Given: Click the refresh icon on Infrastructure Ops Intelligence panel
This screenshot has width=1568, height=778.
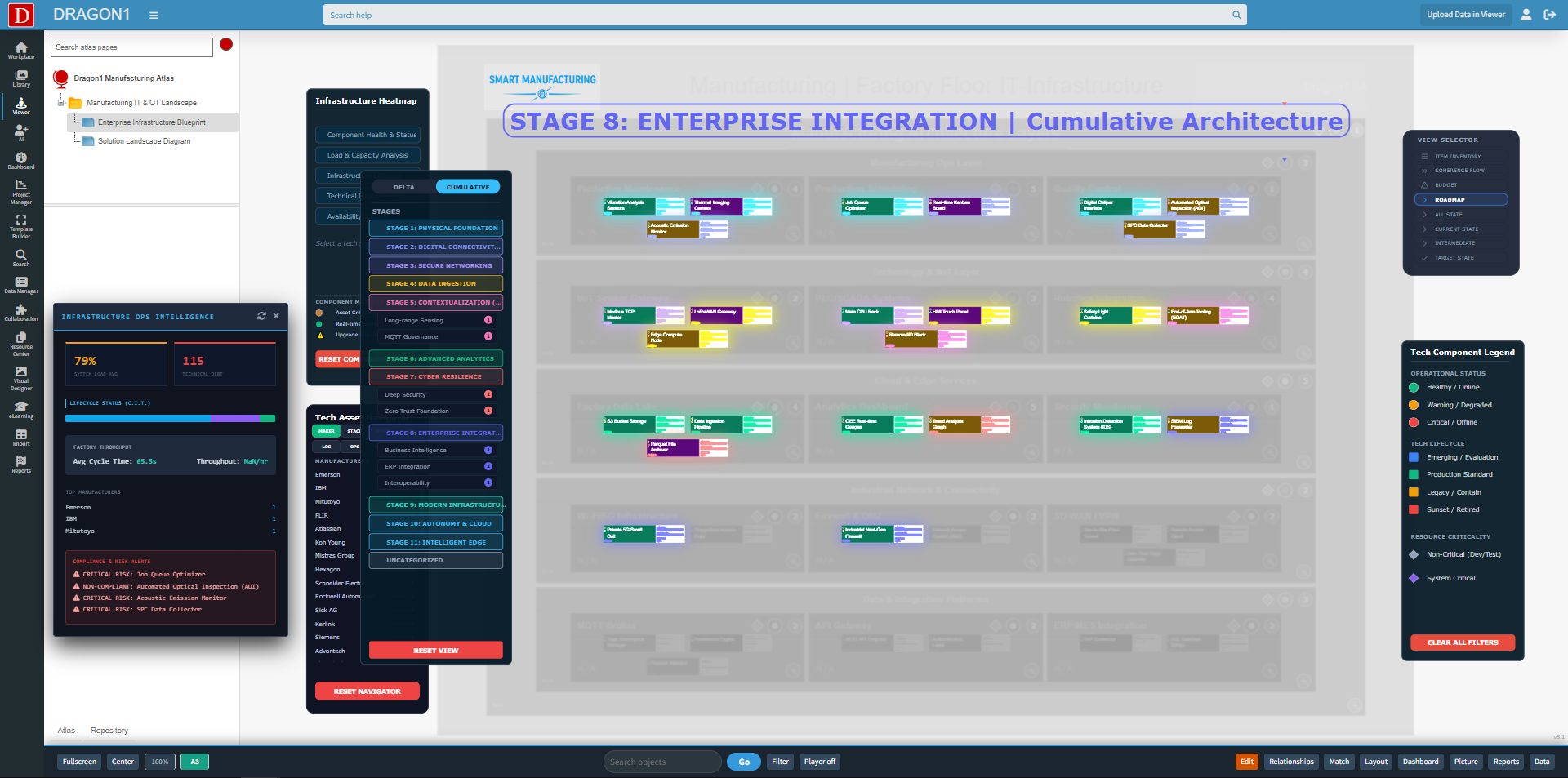Looking at the screenshot, I should (x=261, y=316).
